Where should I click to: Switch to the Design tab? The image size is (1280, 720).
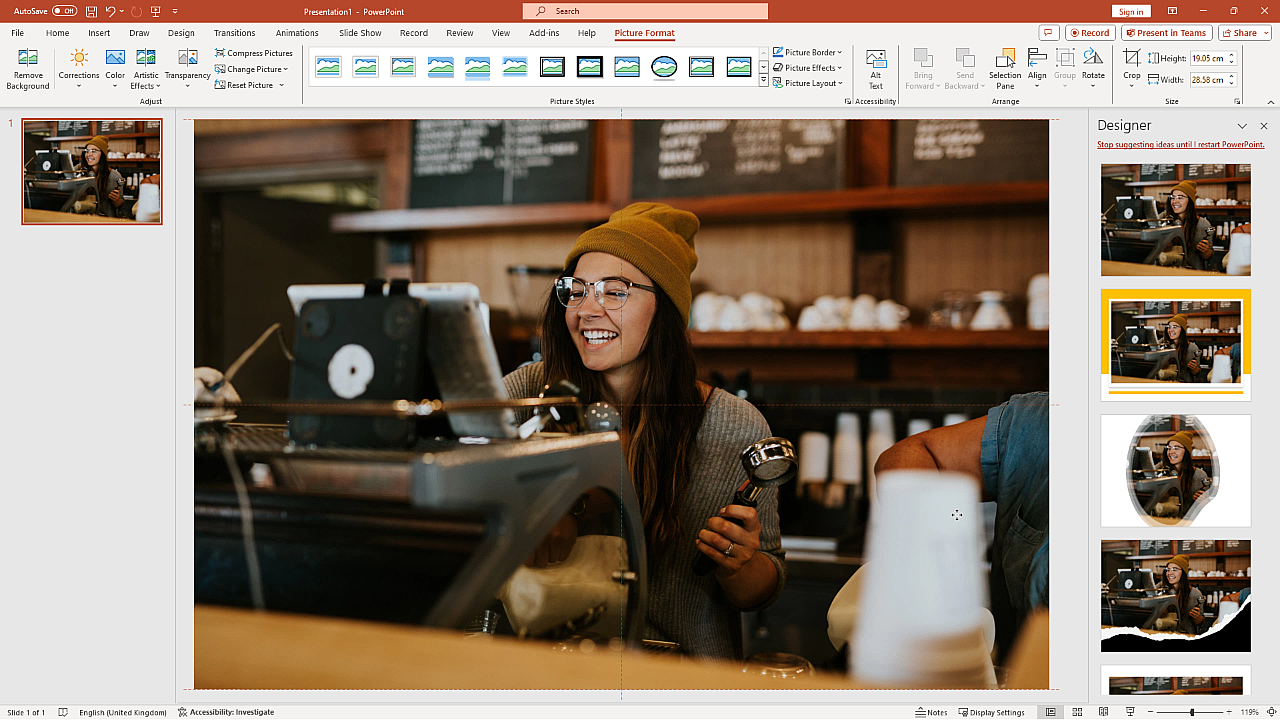[x=181, y=33]
